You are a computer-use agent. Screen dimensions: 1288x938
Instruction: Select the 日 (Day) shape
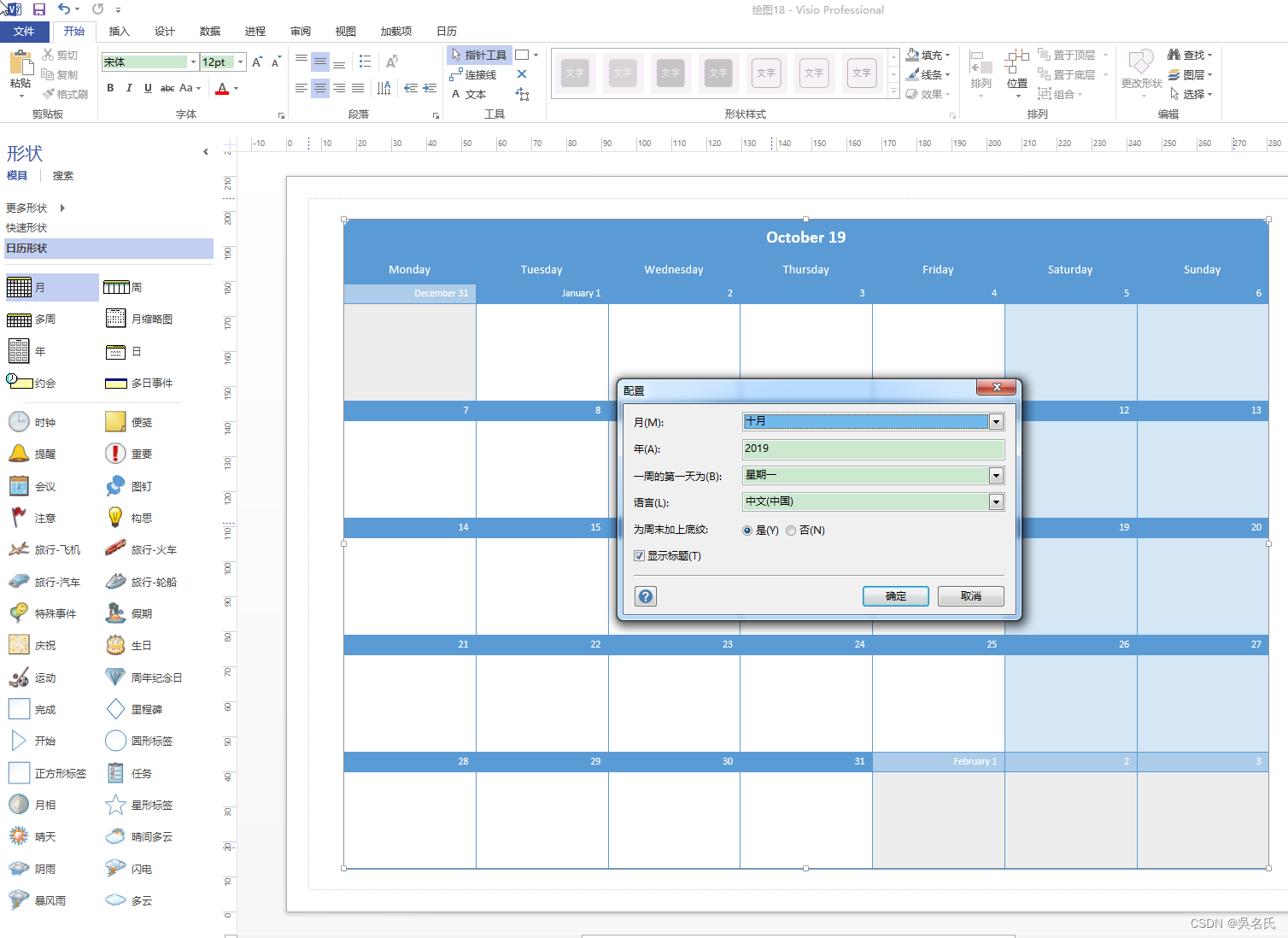coord(124,352)
